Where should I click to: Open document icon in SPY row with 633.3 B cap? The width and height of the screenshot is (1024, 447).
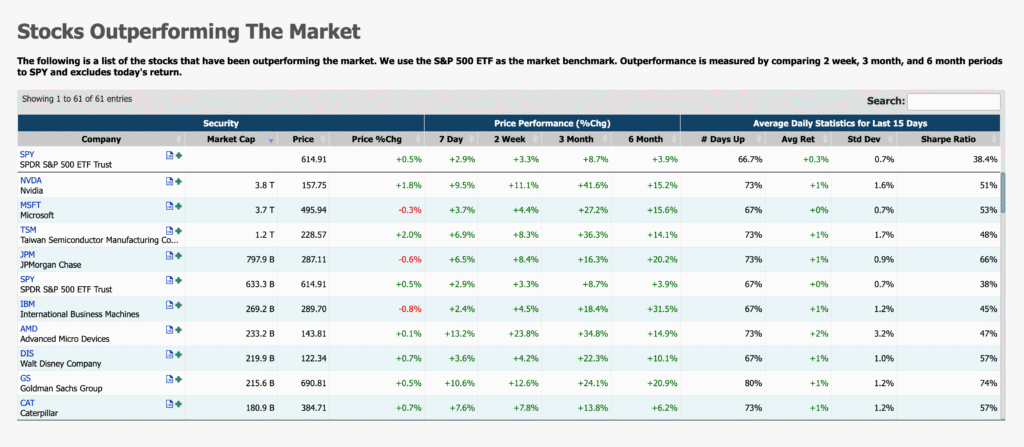169,280
